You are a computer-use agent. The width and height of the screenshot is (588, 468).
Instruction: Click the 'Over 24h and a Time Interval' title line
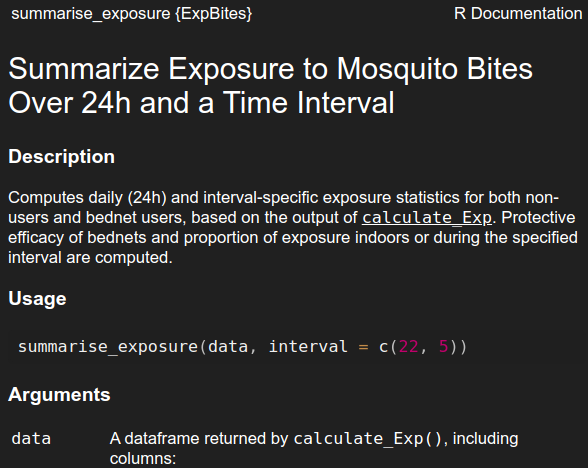tap(201, 102)
